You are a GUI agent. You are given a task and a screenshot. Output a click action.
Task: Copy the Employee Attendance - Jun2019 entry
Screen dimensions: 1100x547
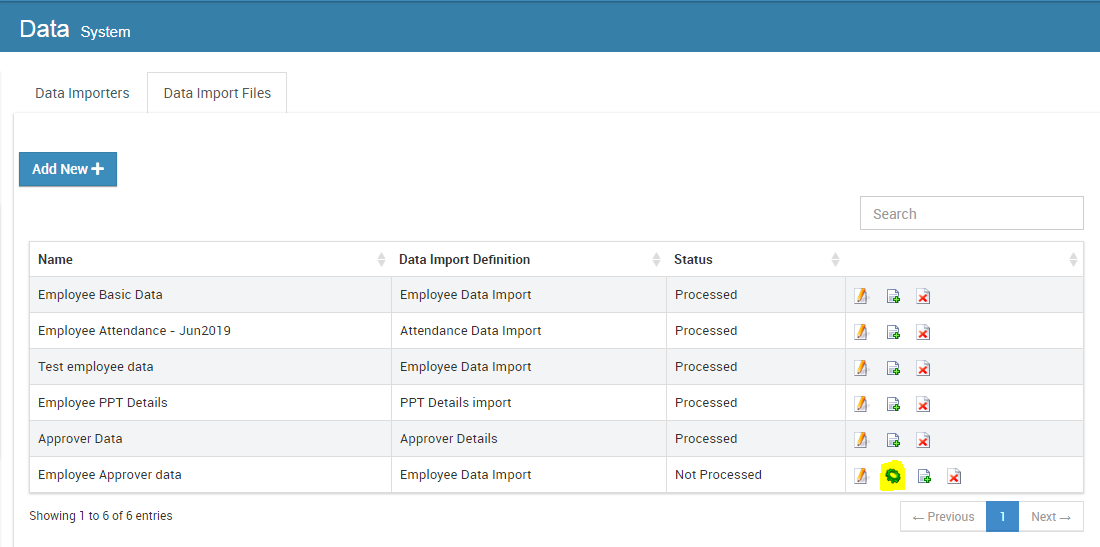coord(893,332)
